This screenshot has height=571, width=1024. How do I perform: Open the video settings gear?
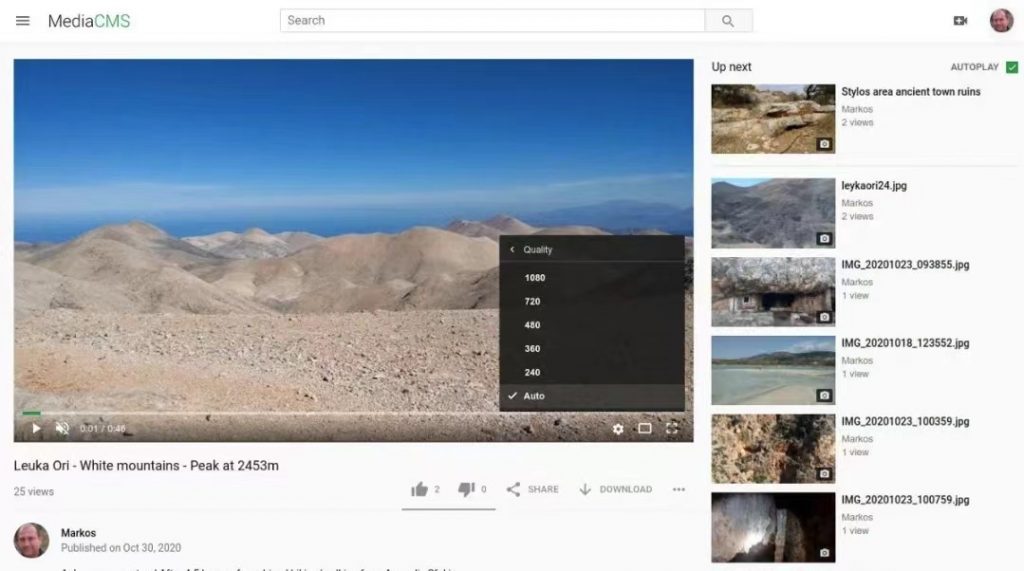point(618,429)
